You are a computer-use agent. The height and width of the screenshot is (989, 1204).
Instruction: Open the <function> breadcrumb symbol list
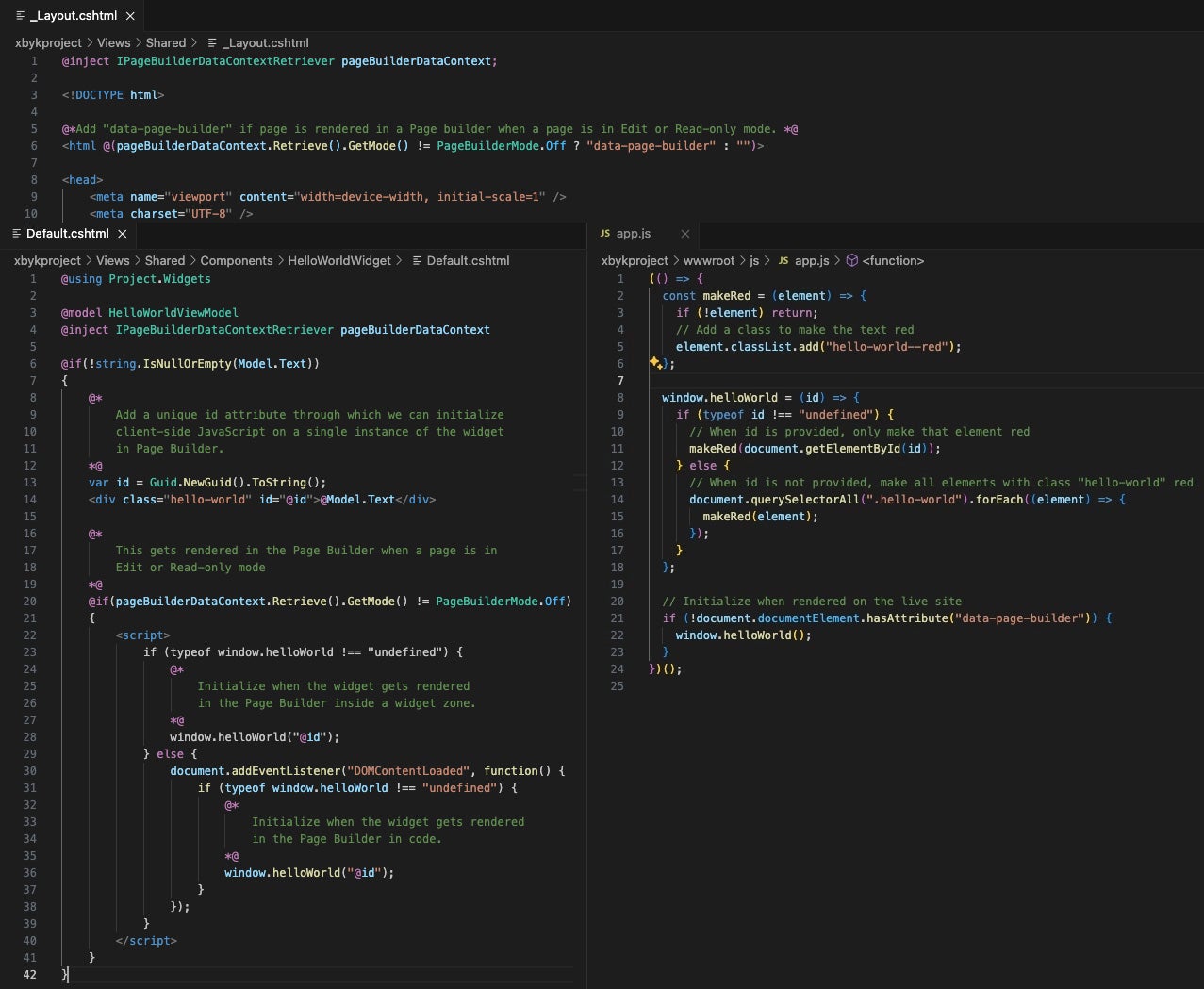[893, 261]
